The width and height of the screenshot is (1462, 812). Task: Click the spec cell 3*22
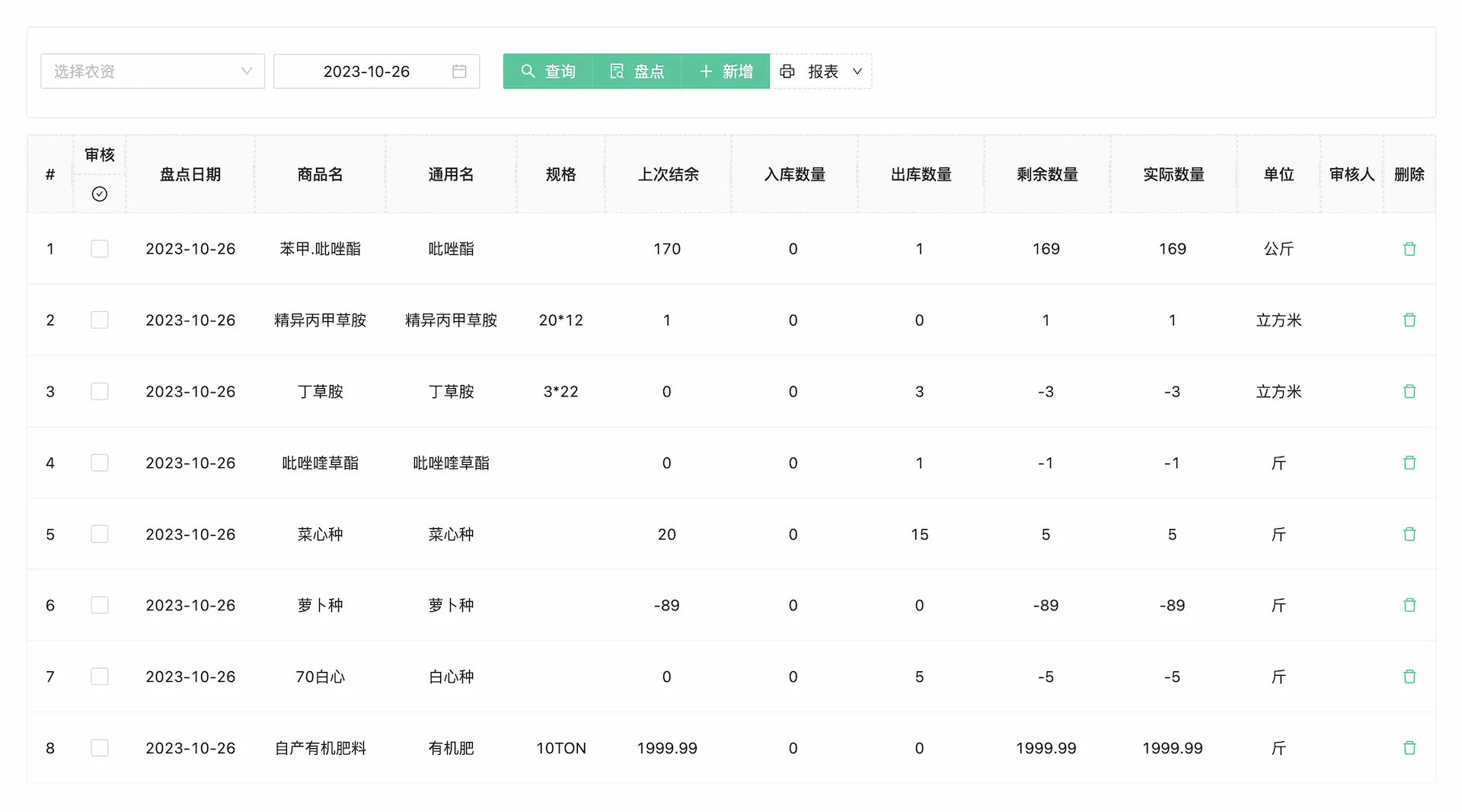click(x=560, y=391)
